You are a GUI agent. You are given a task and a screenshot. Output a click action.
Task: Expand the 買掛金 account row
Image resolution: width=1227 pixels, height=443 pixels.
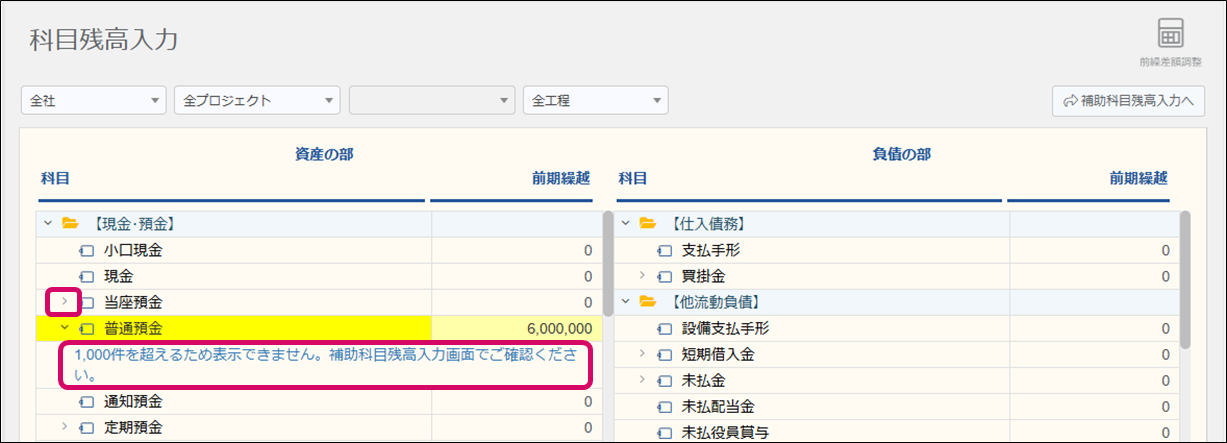coord(643,276)
